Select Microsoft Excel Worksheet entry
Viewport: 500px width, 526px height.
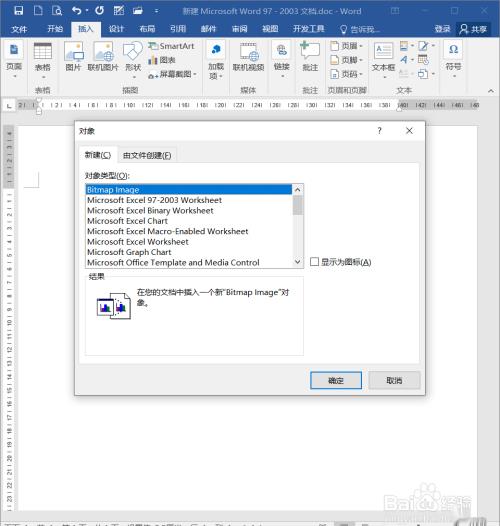coord(189,242)
